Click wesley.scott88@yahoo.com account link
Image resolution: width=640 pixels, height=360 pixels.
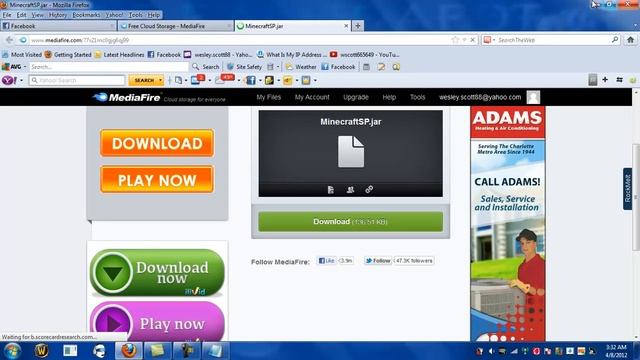pos(480,97)
